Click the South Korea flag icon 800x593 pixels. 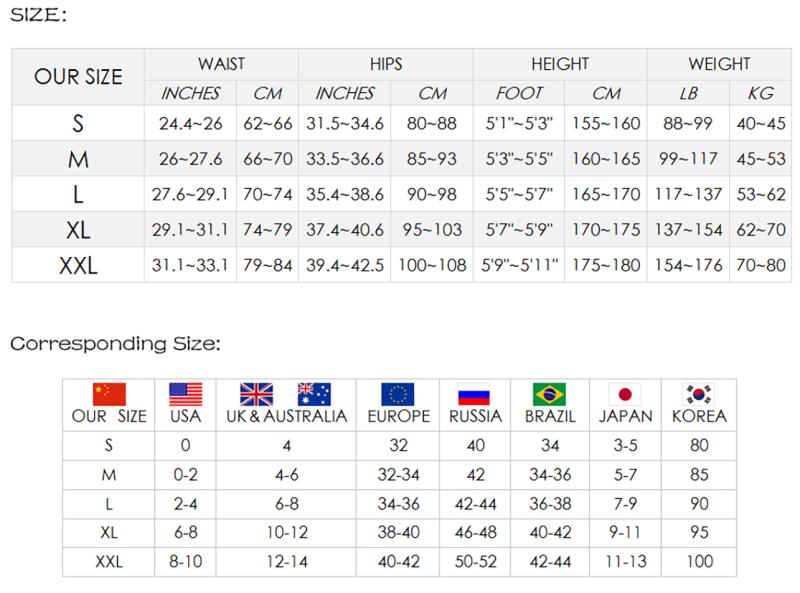[699, 394]
